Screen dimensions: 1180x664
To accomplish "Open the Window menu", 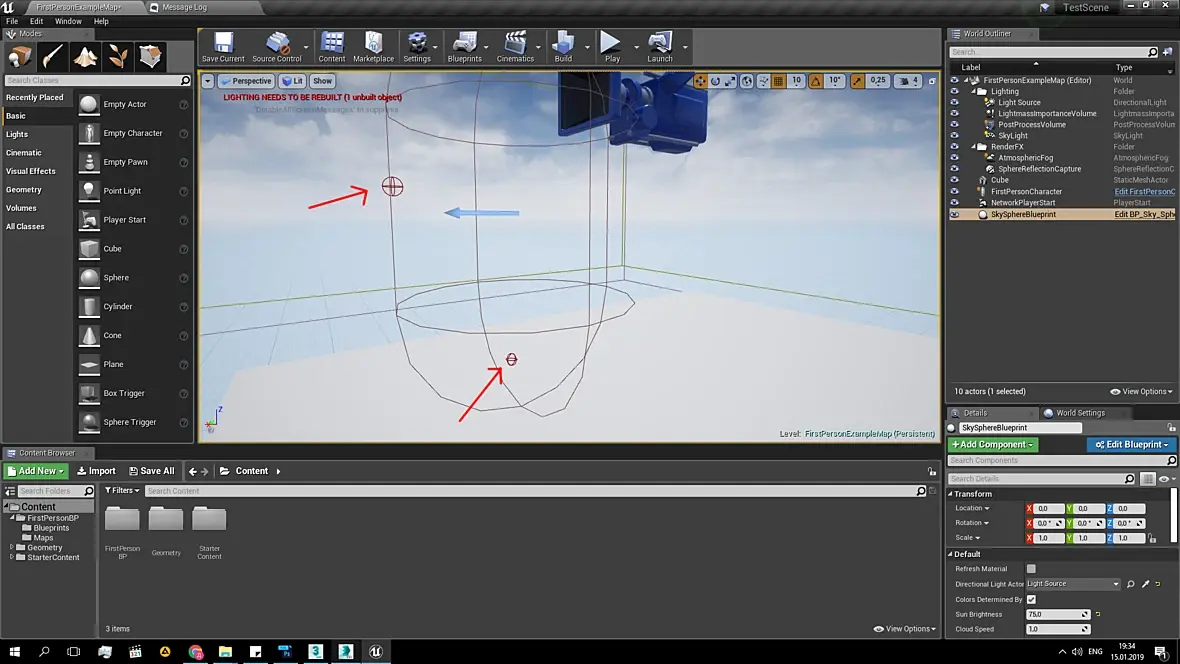I will click(x=68, y=21).
